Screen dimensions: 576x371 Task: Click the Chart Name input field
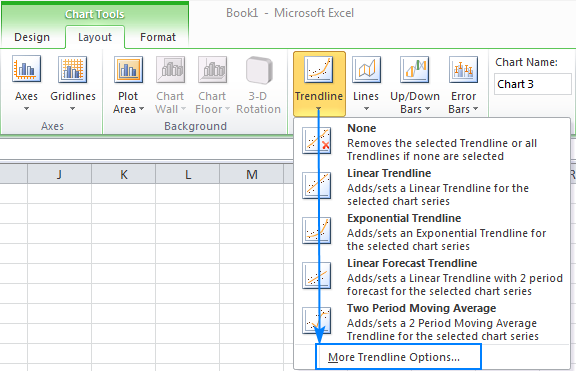[533, 84]
